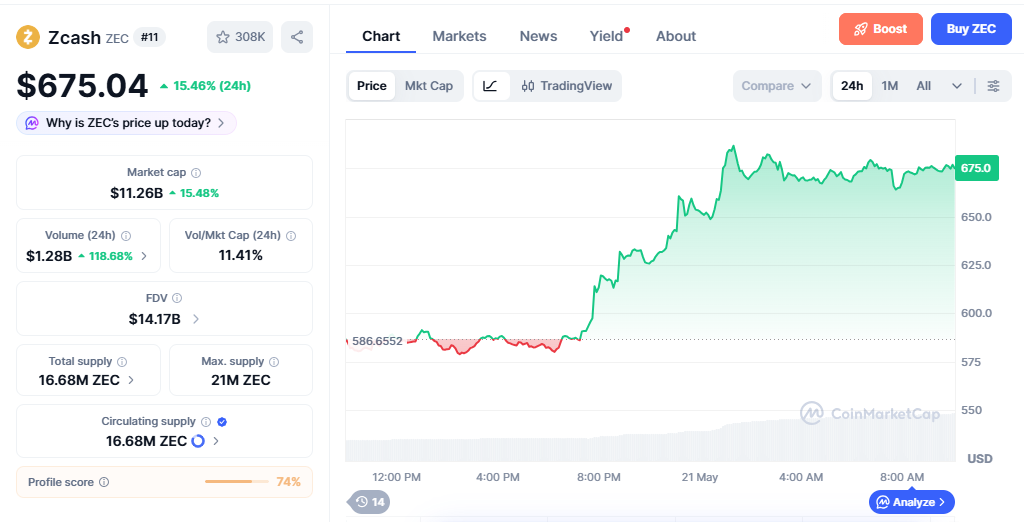Add Zcash to watchlist via star
The height and width of the screenshot is (522, 1024).
pos(240,37)
